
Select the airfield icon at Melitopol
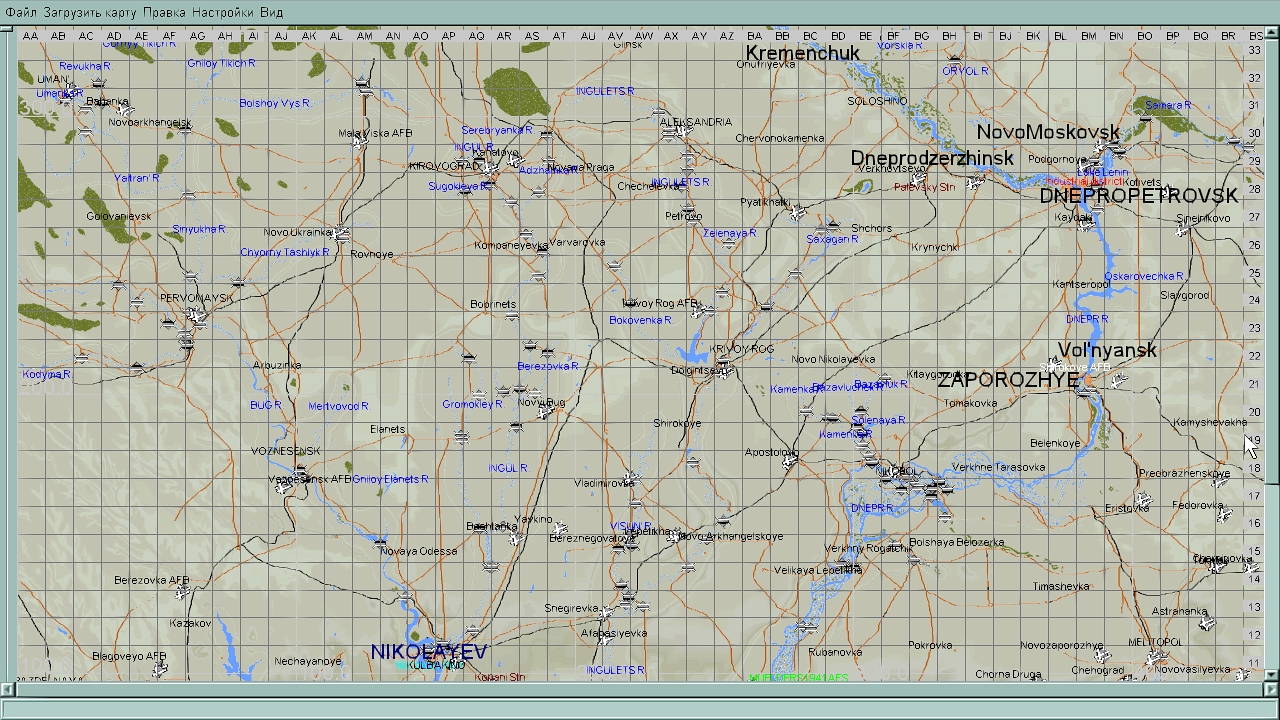(x=1157, y=659)
